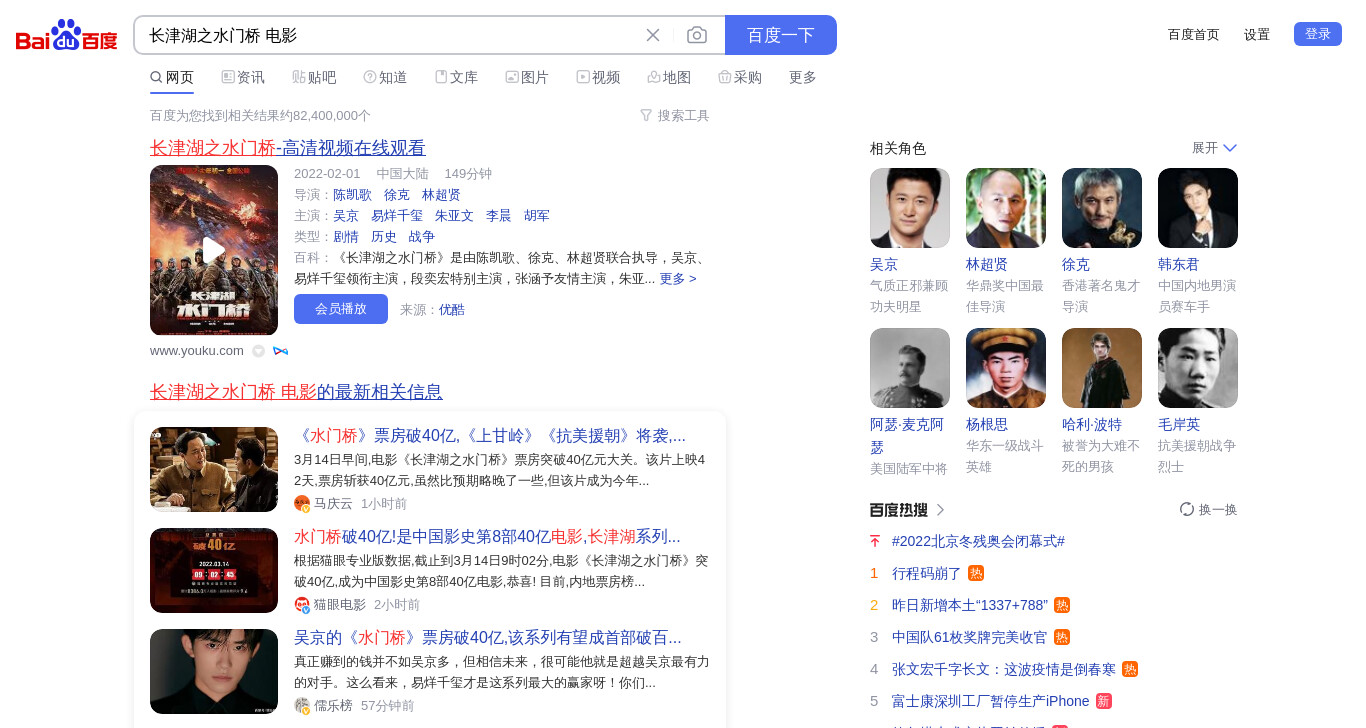Open 哈利·波特 portrait
This screenshot has width=1366, height=728.
tap(1102, 368)
